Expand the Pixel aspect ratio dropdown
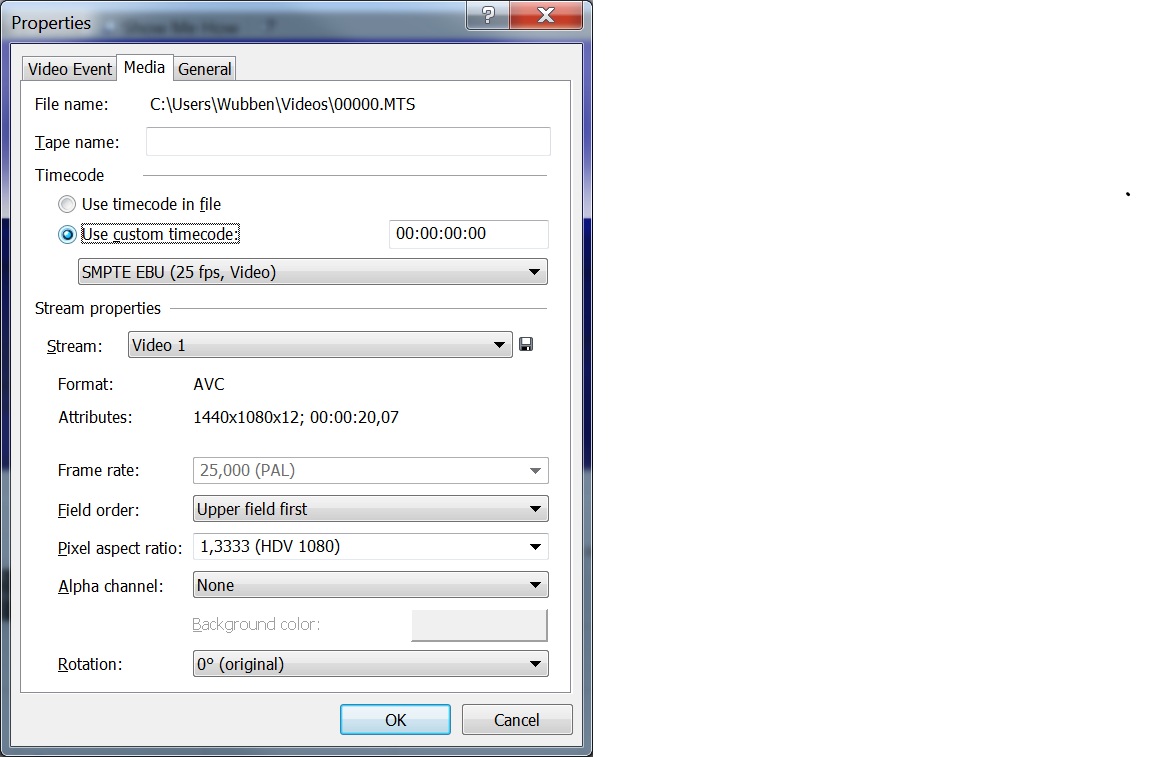 [x=371, y=547]
